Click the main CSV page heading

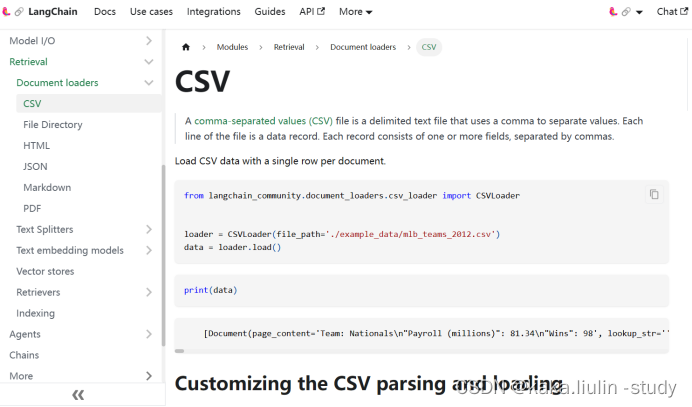click(203, 81)
